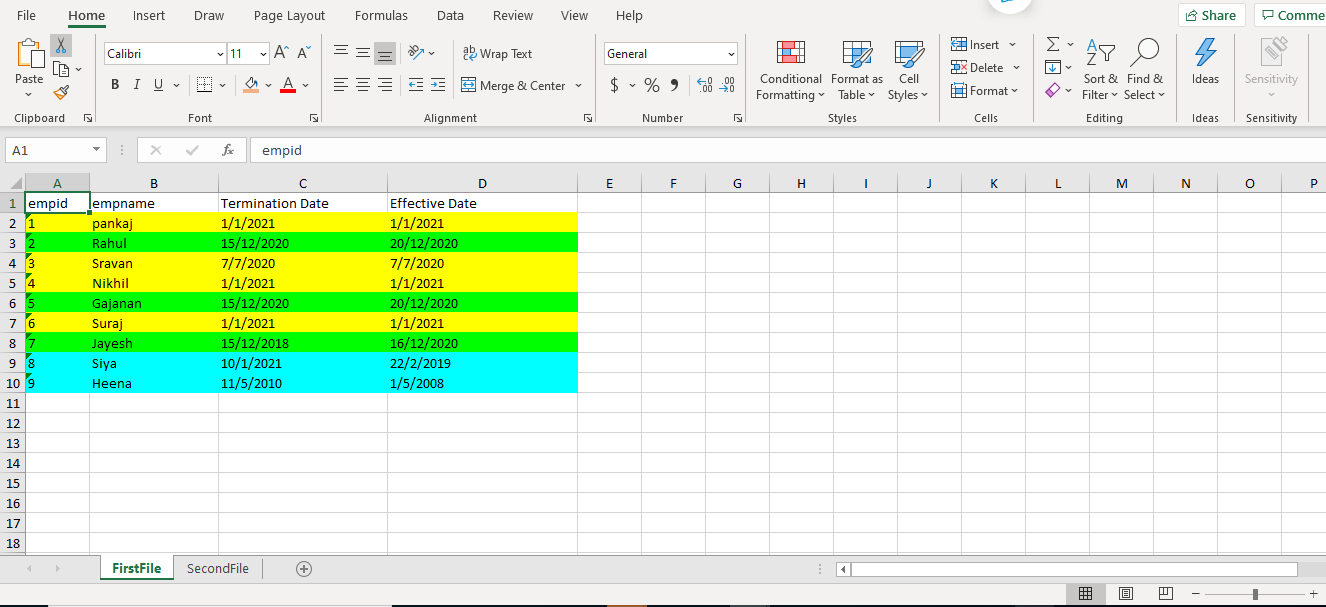
Task: Switch to Page Break Preview icon
Action: point(1166,594)
